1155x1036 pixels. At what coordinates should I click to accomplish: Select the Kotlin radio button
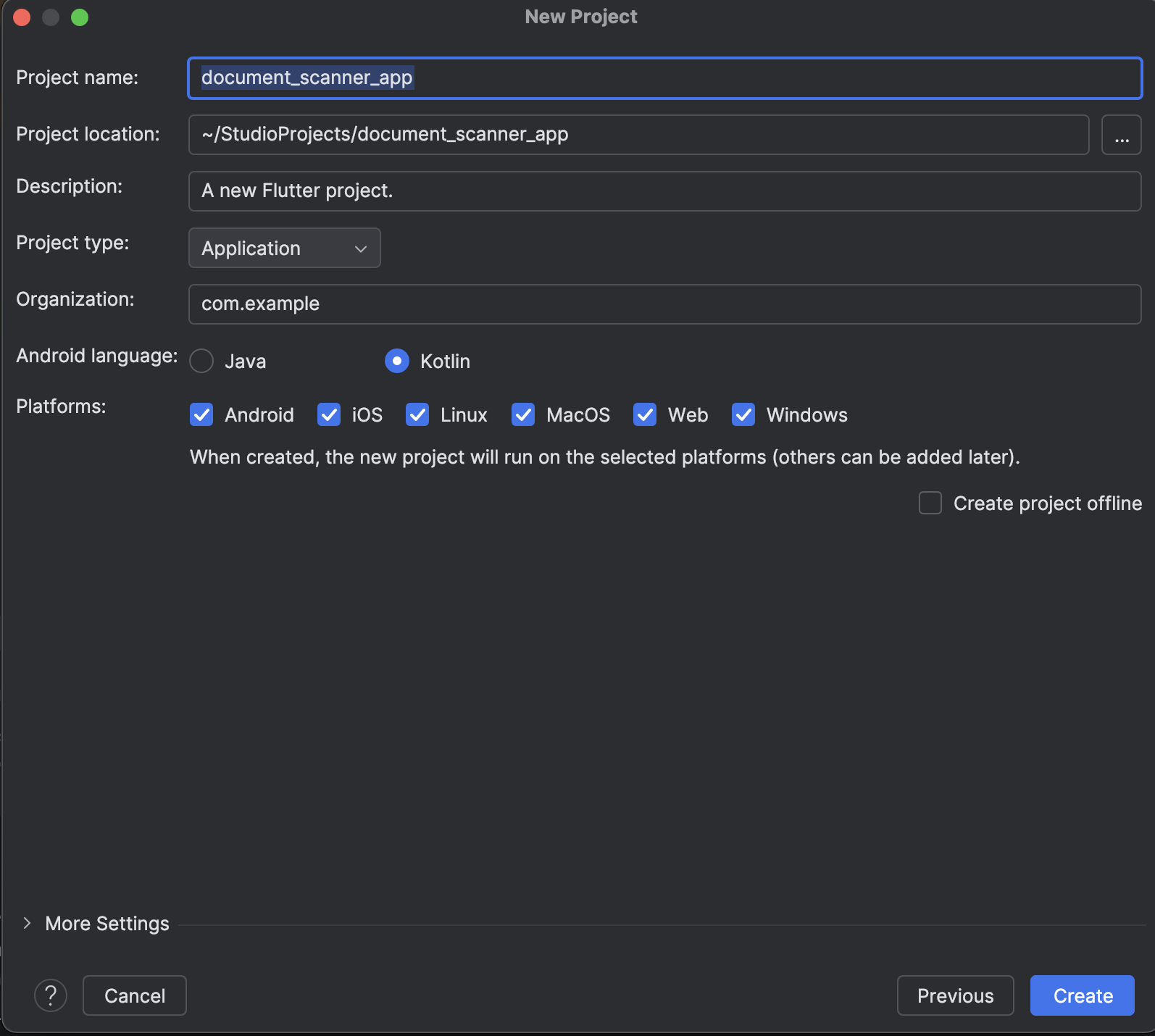click(397, 361)
